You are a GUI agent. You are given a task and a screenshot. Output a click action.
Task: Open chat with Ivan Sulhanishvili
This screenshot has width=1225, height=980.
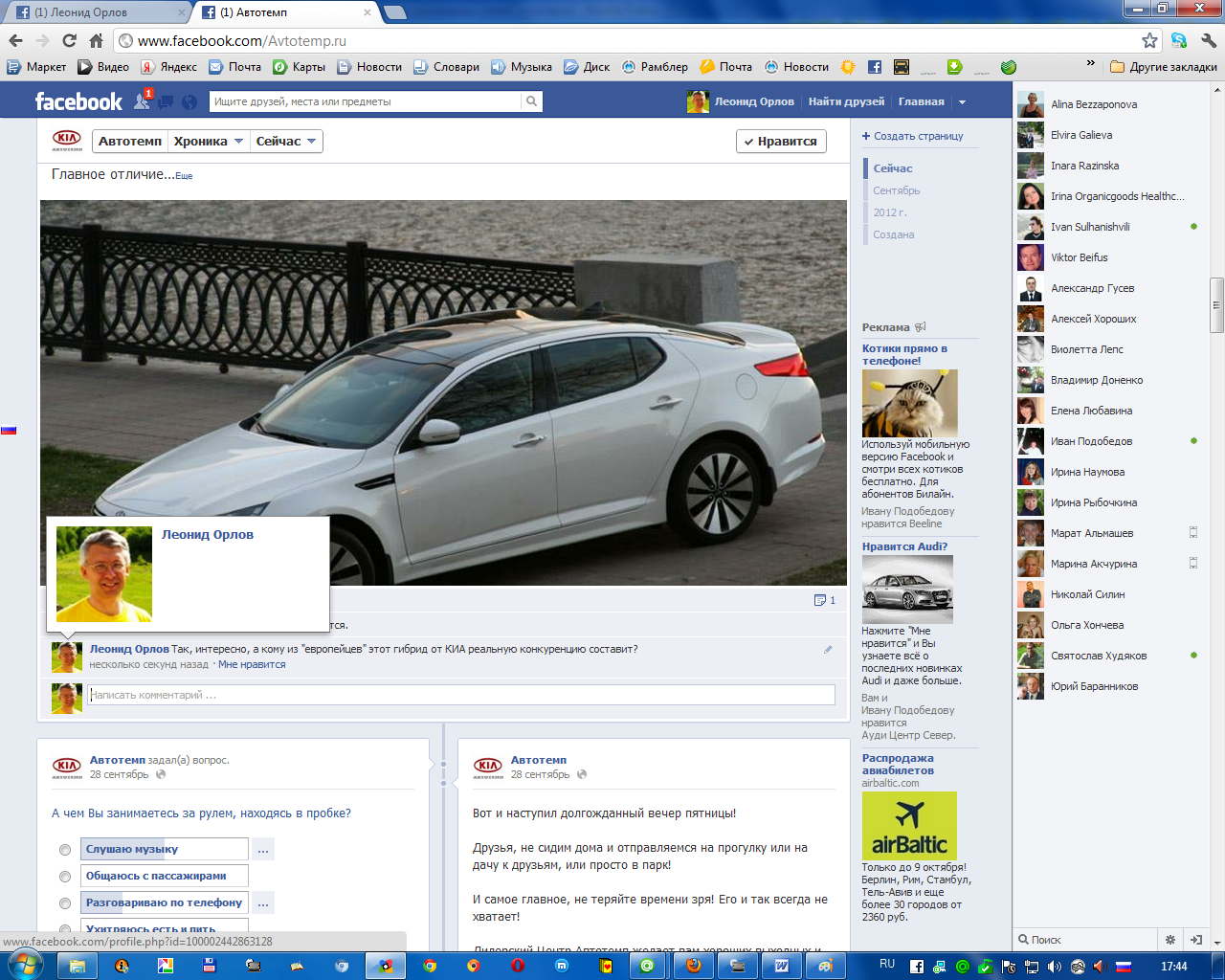coord(1108,227)
